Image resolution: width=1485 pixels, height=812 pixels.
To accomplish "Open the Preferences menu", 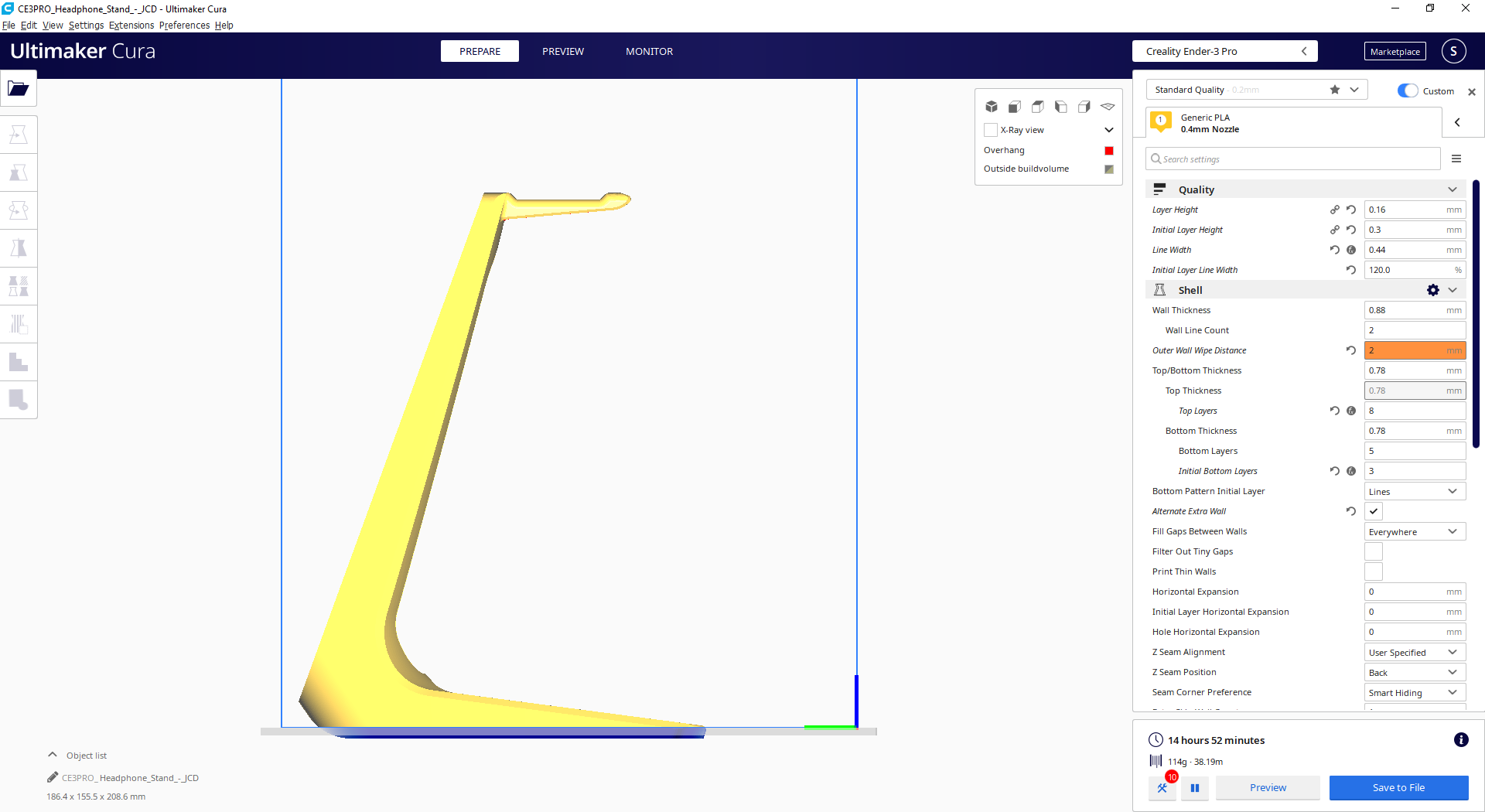I will coord(184,25).
